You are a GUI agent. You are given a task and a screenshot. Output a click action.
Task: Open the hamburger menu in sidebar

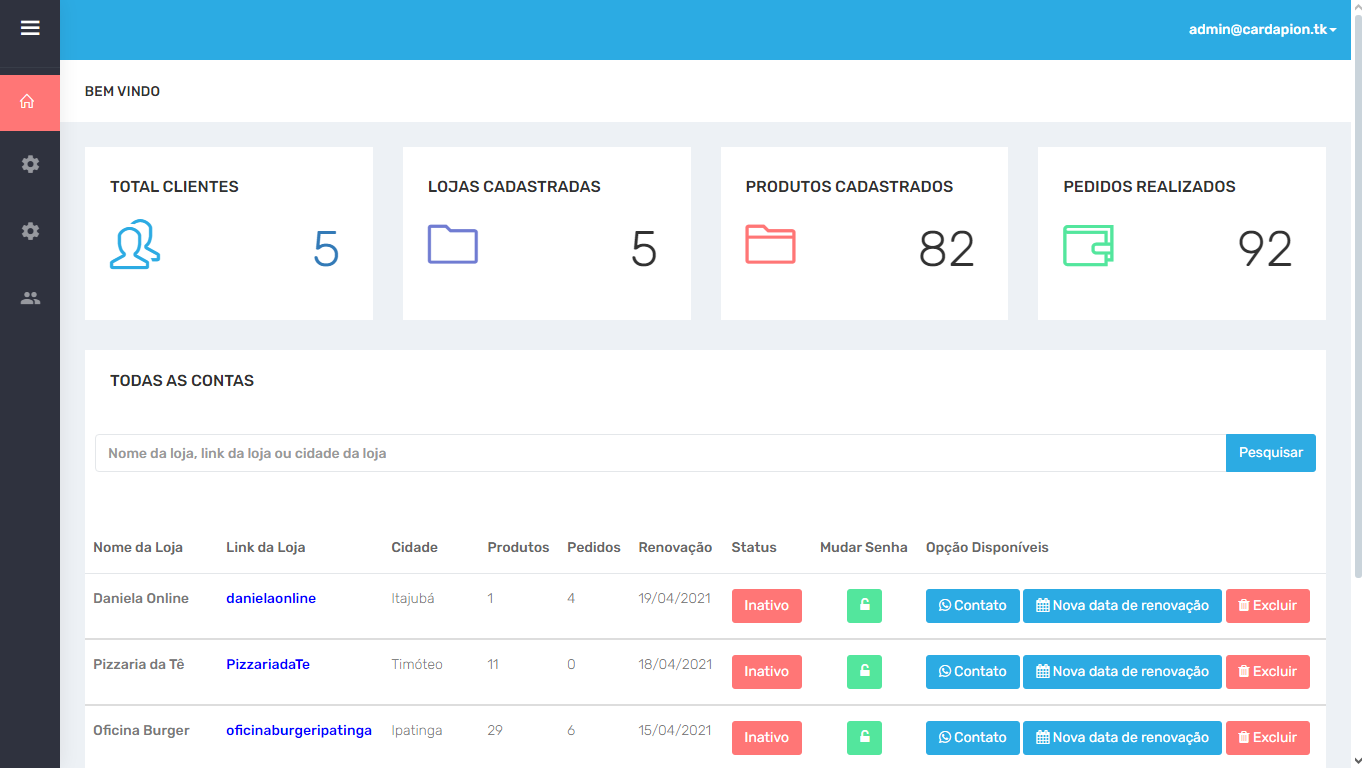[x=30, y=28]
